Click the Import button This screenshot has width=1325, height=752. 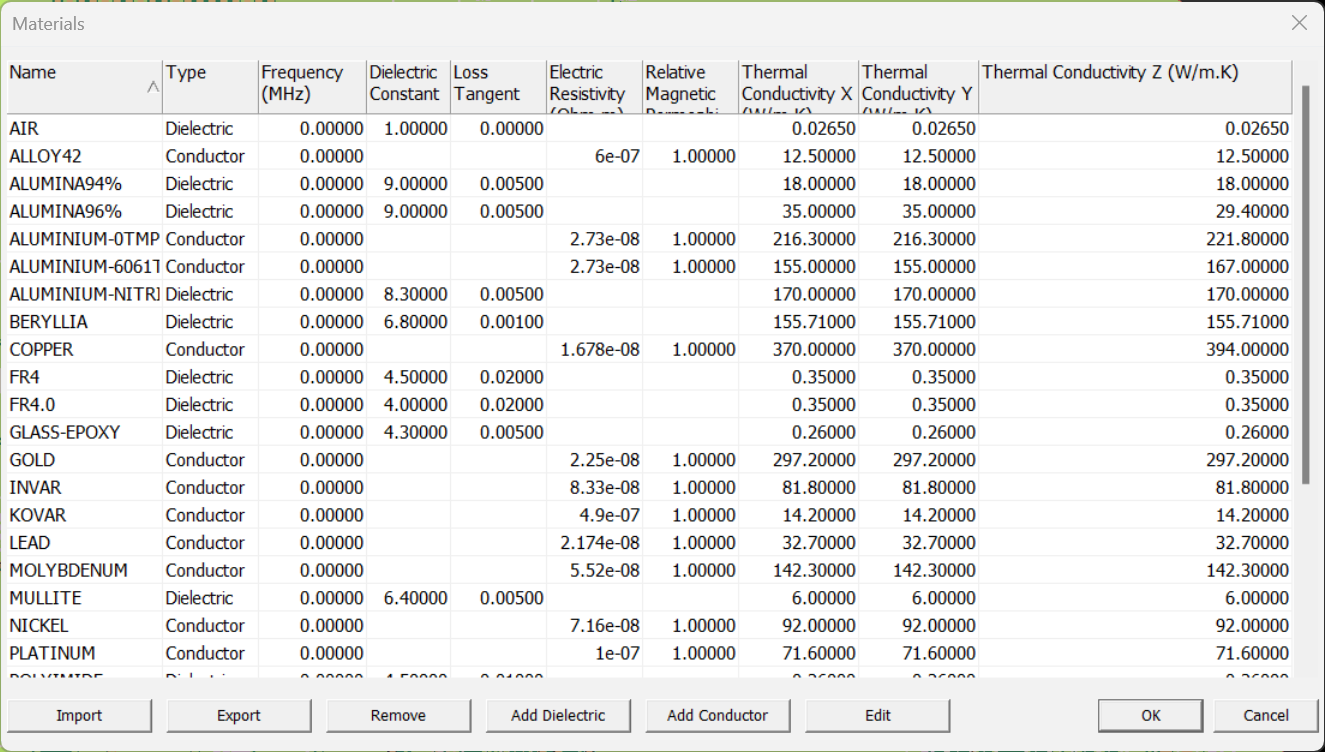click(x=79, y=715)
